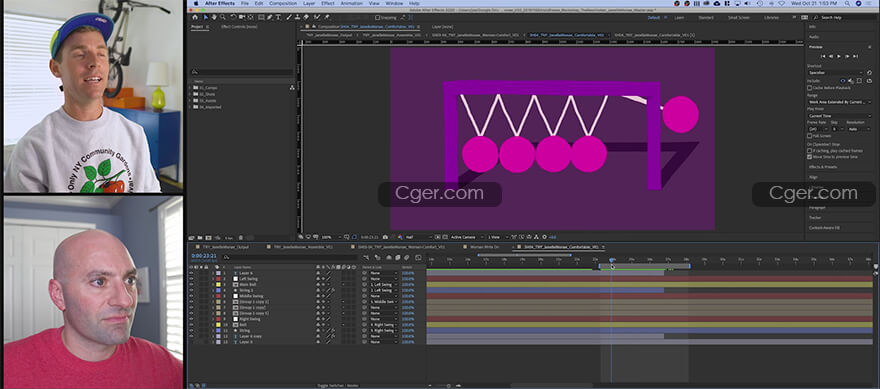The width and height of the screenshot is (880, 389).
Task: Click the motion blur icon in timeline
Action: coord(406,258)
